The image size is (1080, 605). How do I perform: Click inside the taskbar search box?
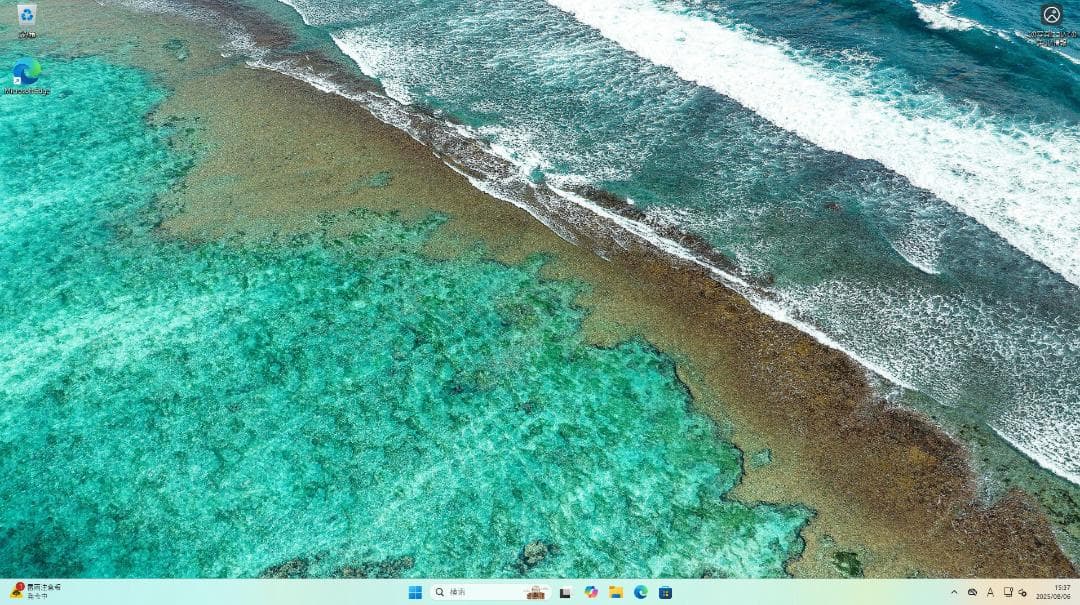click(x=480, y=591)
